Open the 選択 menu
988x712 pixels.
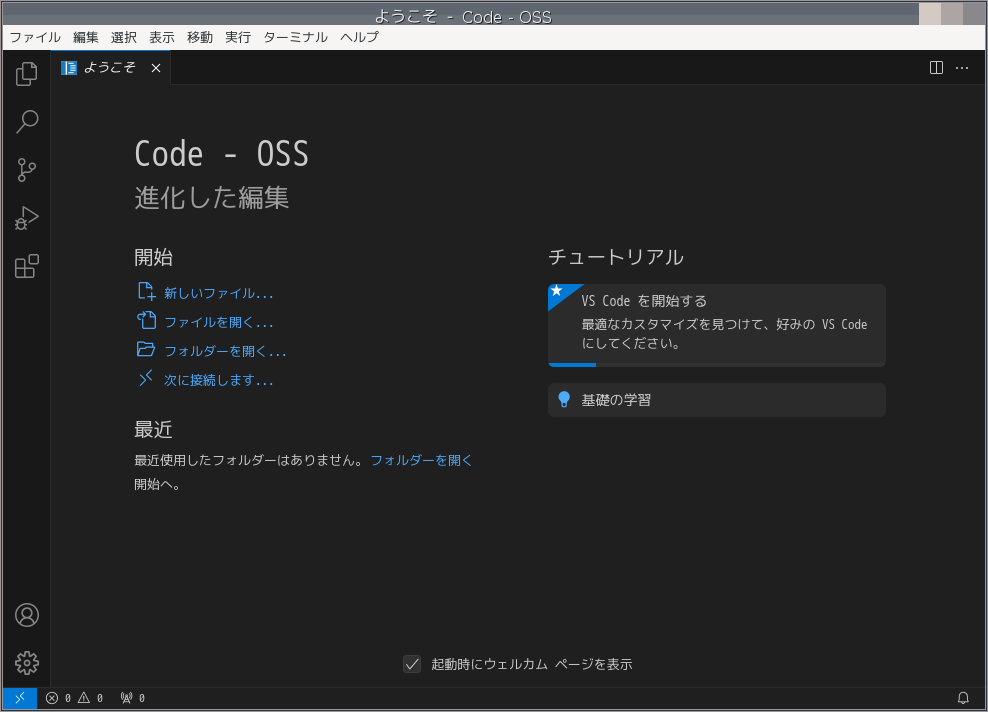[x=124, y=37]
